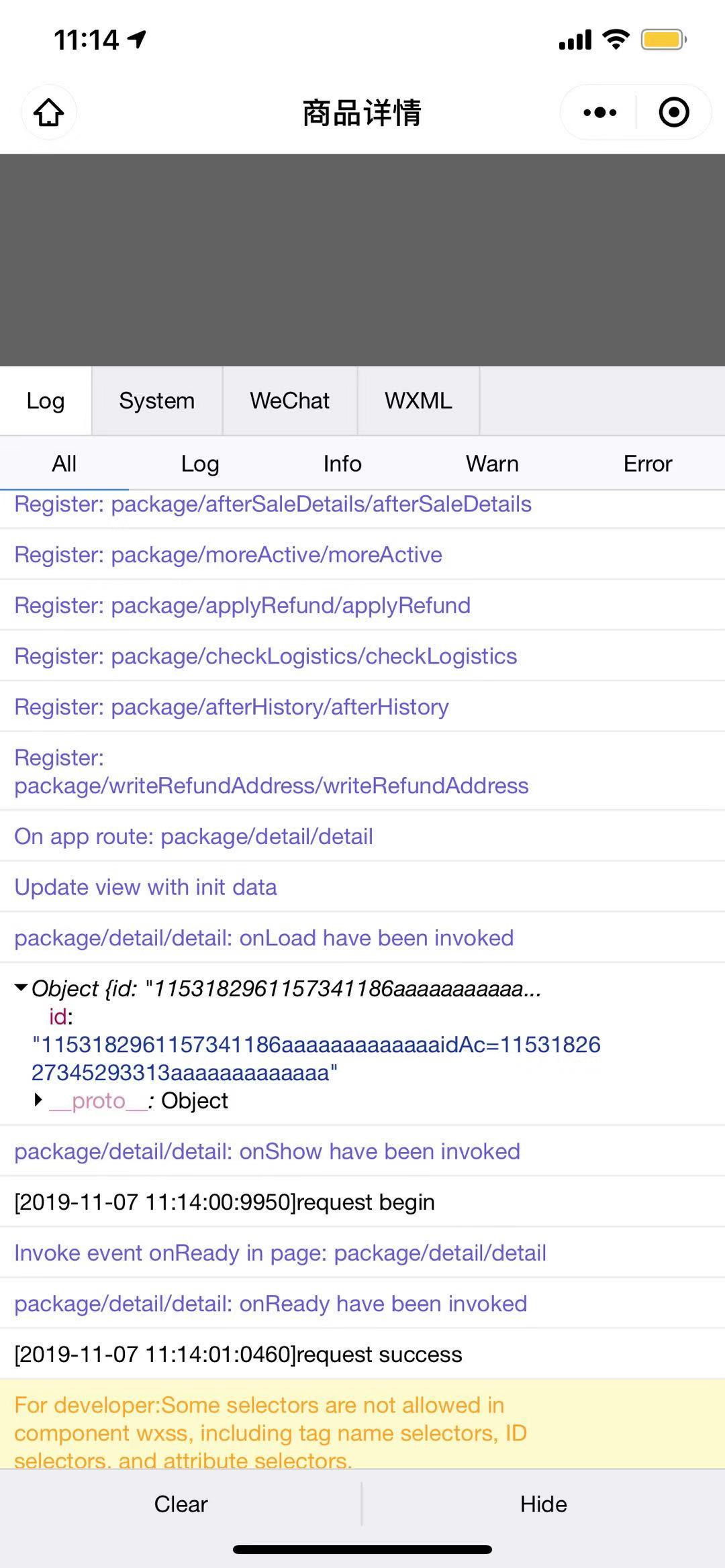725x1568 pixels.
Task: Open the WeChat tab
Action: [x=289, y=401]
